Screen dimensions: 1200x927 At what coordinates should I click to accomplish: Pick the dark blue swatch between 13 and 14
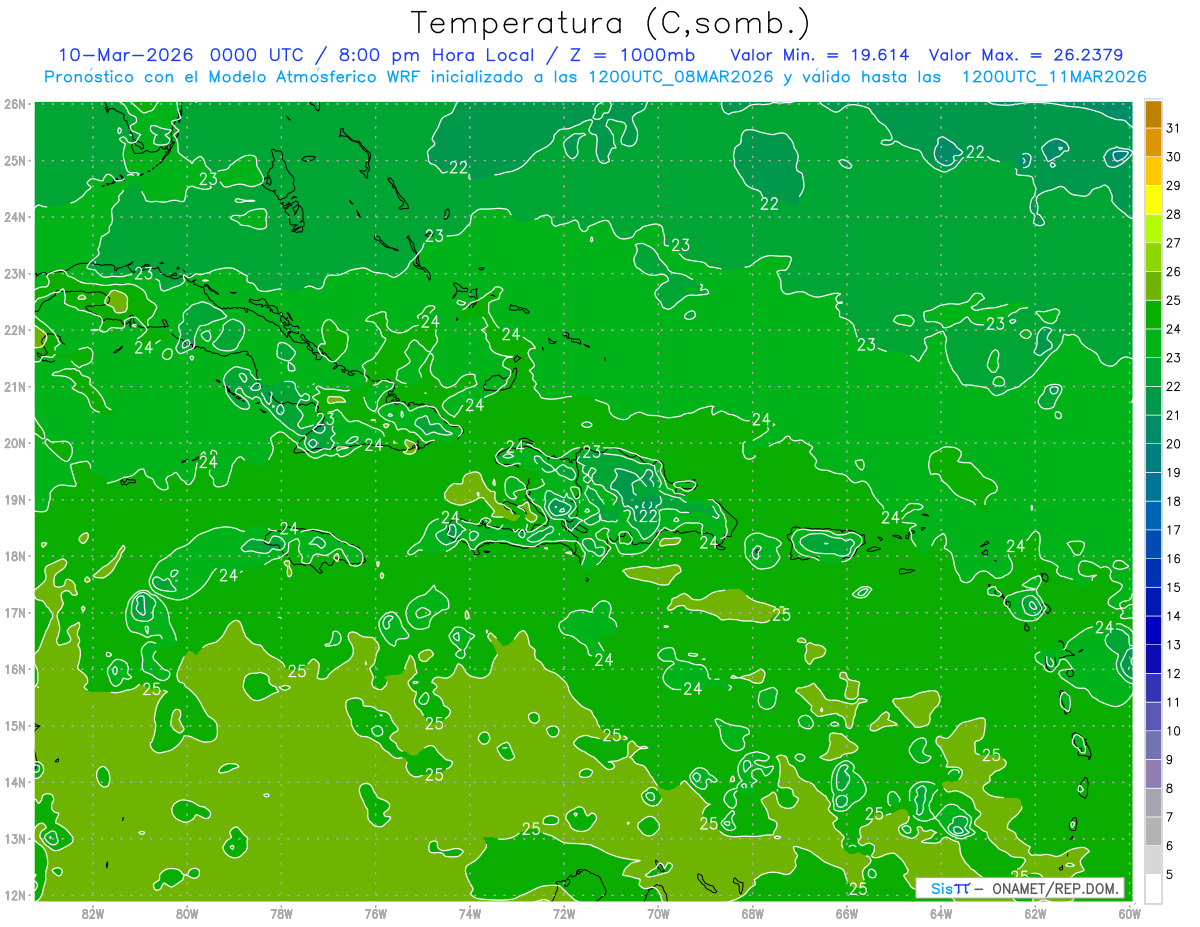coord(1153,630)
